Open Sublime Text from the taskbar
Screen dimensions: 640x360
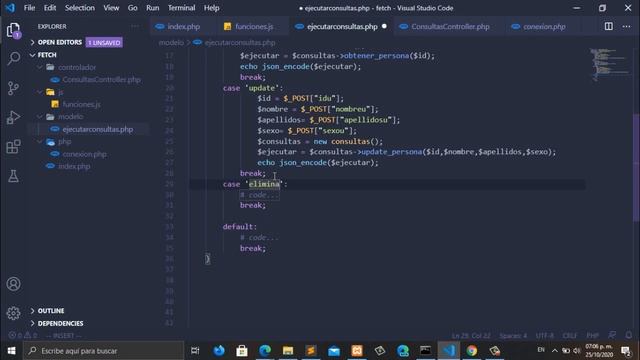[311, 351]
